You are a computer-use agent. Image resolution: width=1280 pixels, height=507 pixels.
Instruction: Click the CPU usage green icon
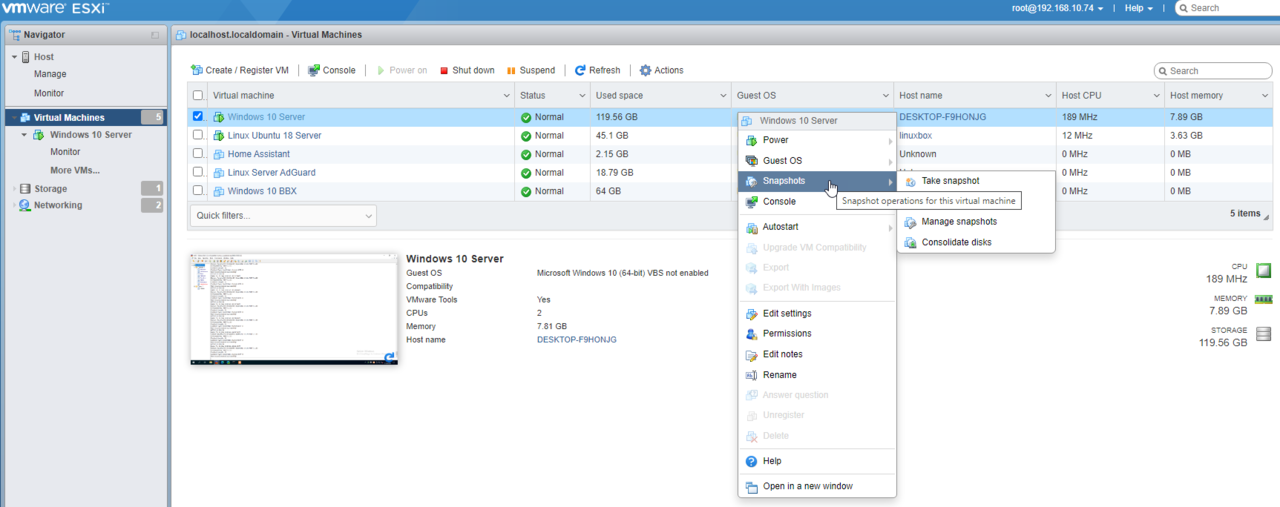point(1263,270)
